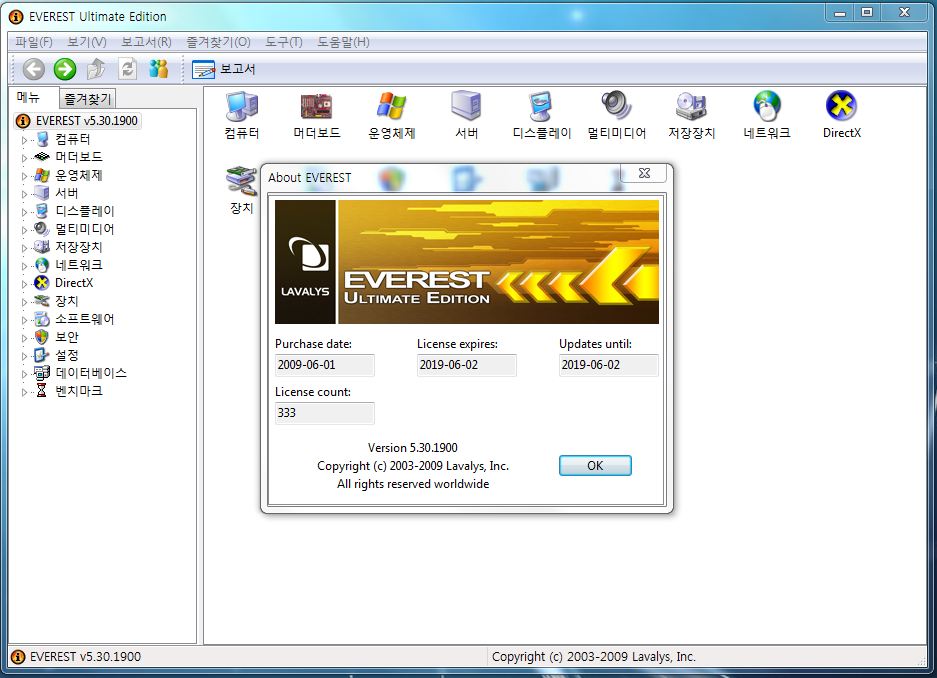
Task: Select the EVEREST v5.30.1900 tree root
Action: [86, 121]
